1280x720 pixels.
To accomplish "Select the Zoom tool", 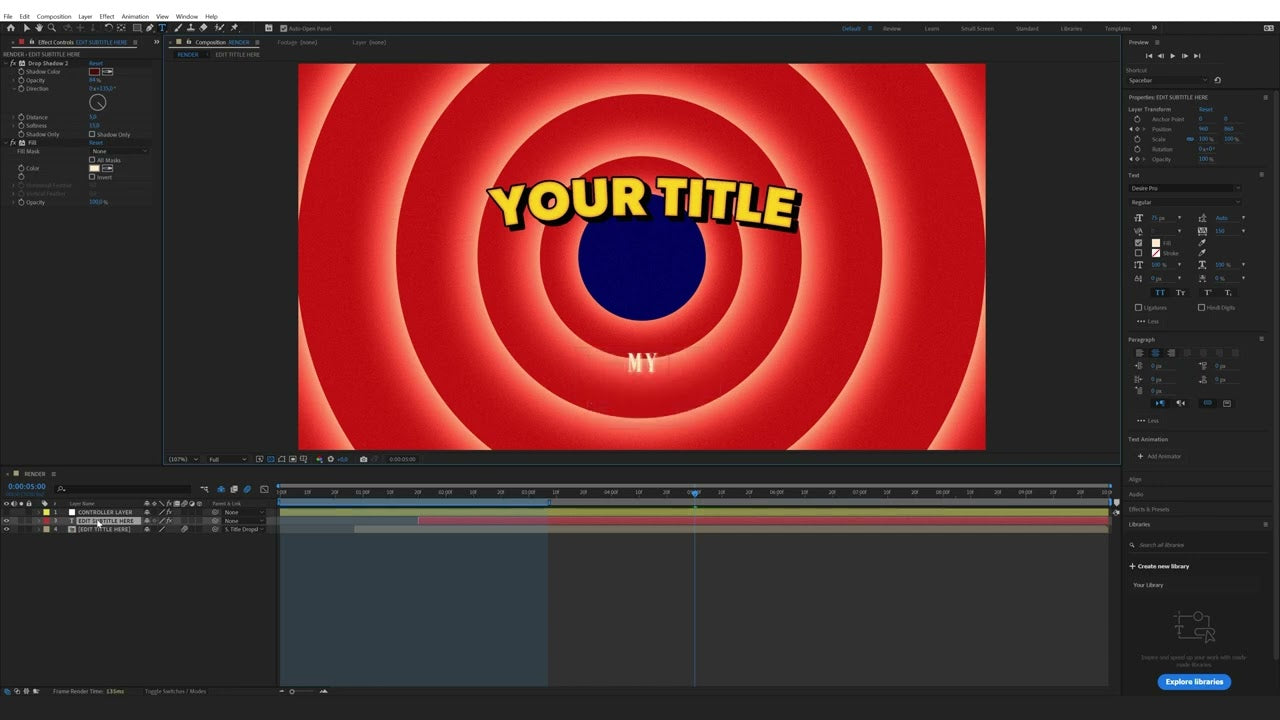I will point(52,28).
